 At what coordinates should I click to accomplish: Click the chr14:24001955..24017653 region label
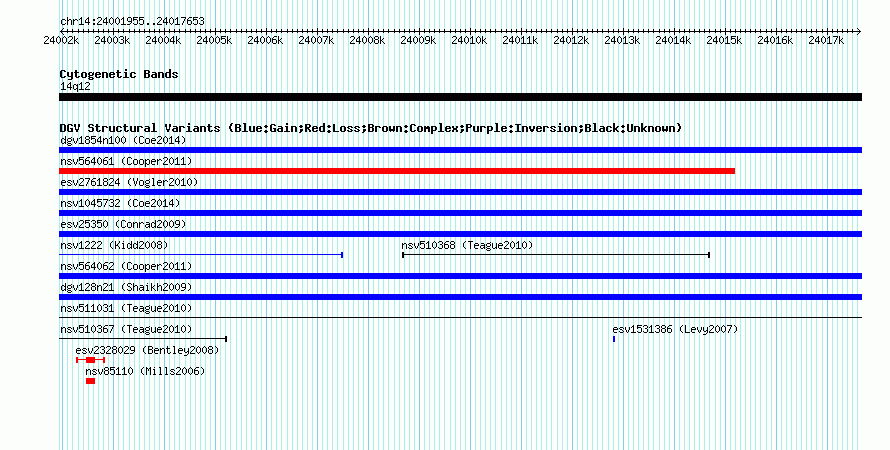click(x=132, y=21)
